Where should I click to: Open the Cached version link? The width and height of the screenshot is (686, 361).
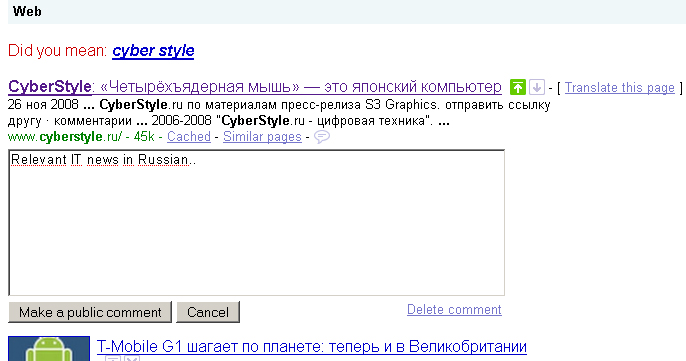[x=189, y=137]
